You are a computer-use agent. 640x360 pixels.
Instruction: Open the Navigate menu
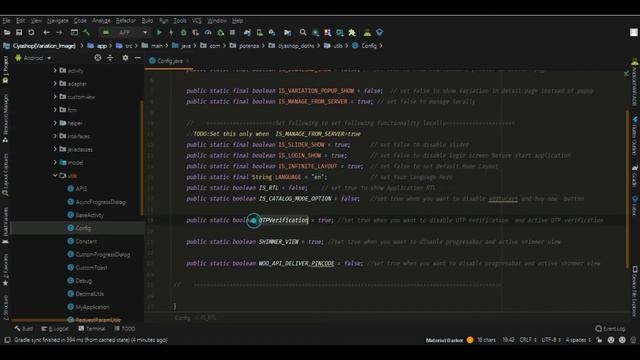coord(58,20)
